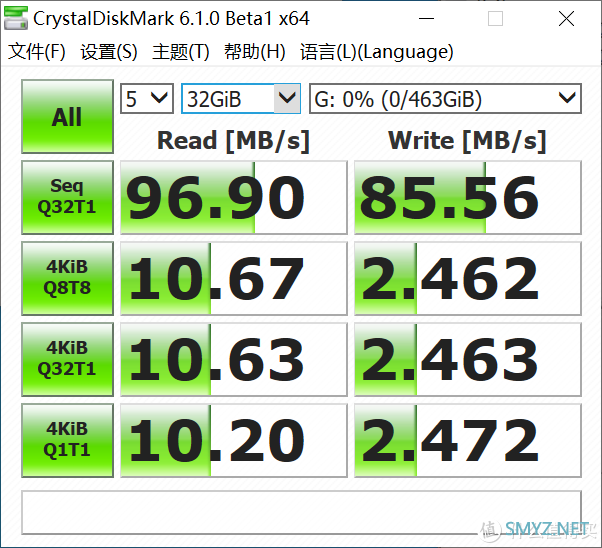
Task: Select the 96.90 sequential read result
Action: 234,197
